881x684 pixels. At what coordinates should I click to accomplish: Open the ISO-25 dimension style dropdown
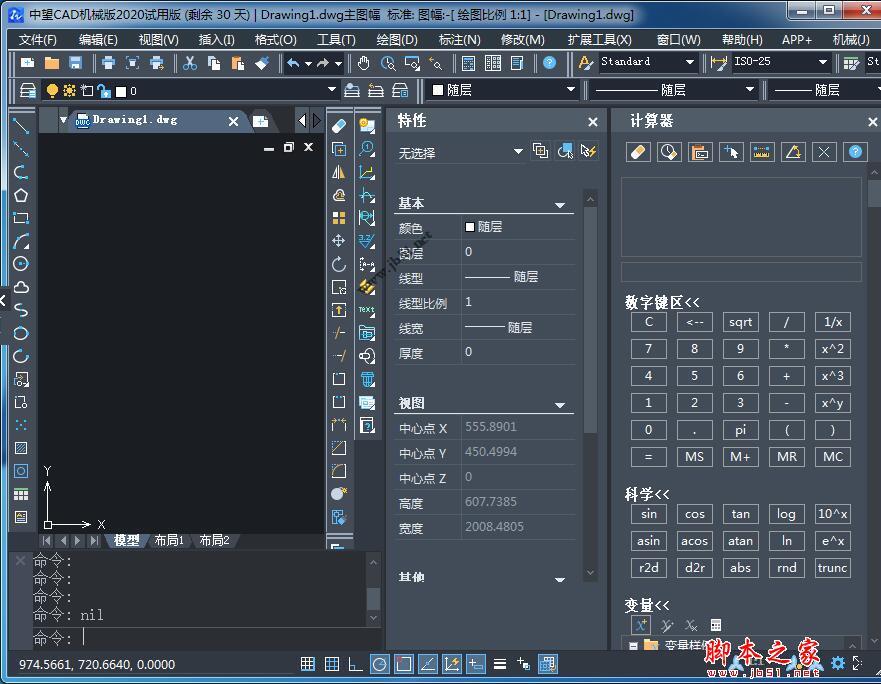click(823, 62)
